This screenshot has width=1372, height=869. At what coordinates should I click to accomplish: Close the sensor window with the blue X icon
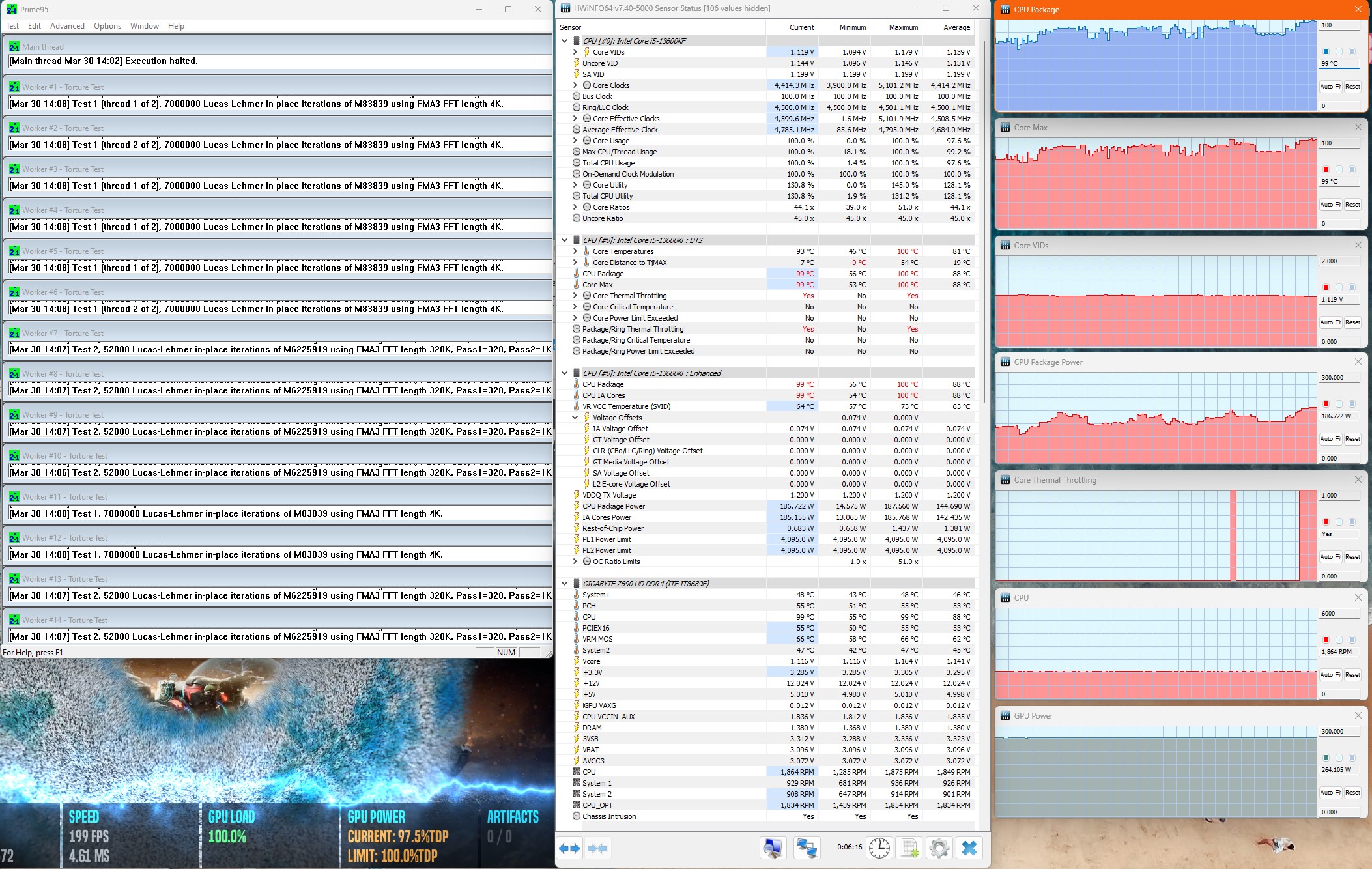click(x=969, y=848)
